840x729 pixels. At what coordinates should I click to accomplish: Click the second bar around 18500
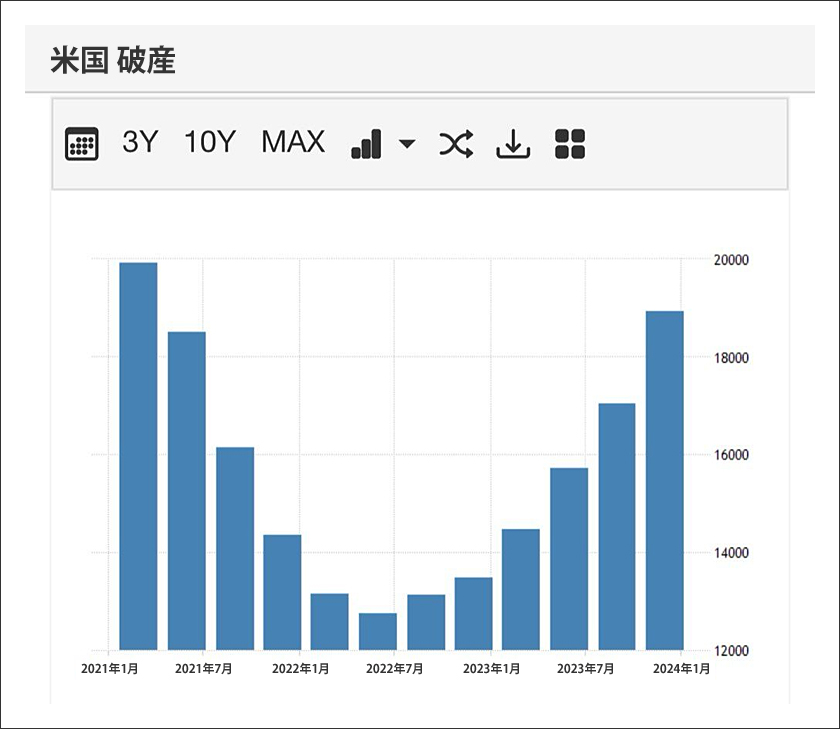coord(186,490)
